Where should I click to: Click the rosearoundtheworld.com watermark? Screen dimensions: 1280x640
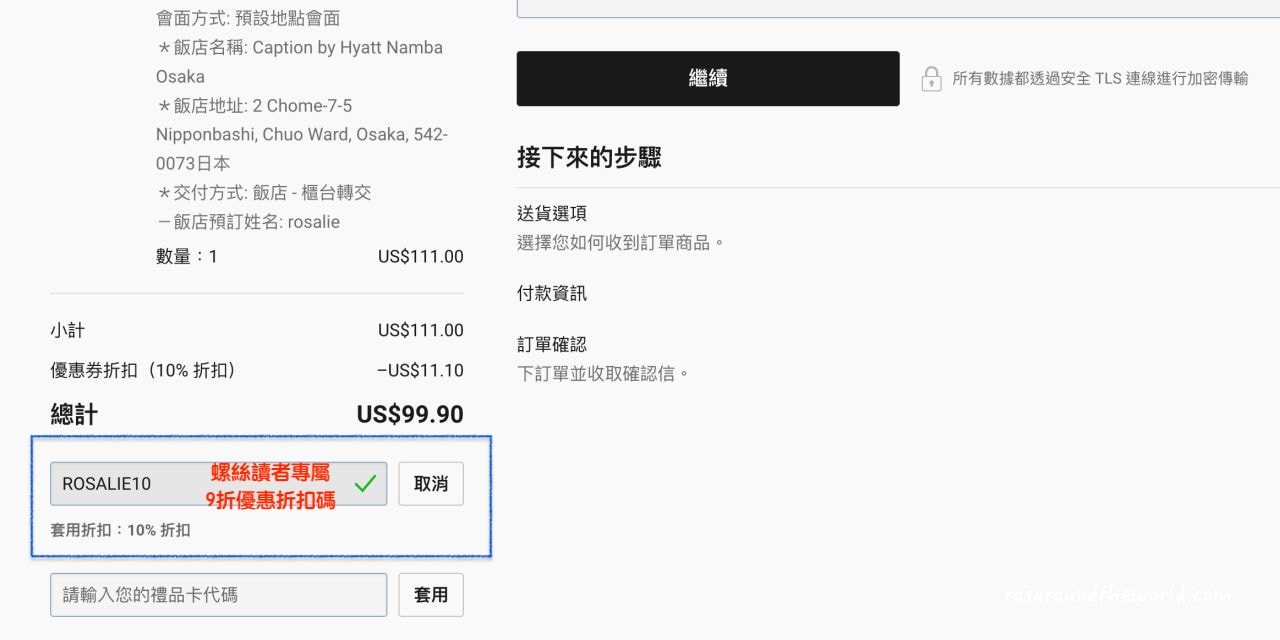point(1117,595)
